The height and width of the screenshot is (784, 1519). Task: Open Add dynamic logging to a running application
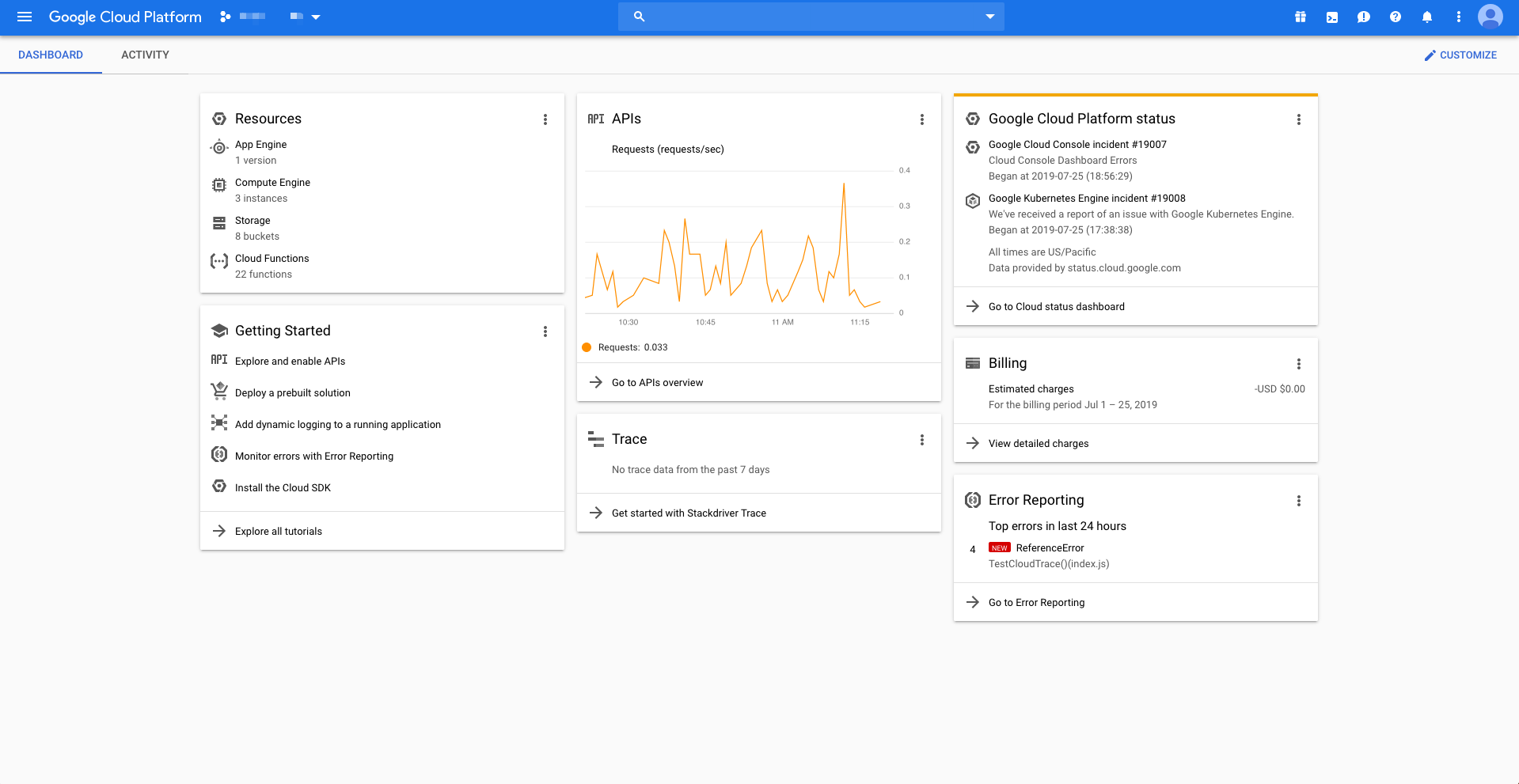click(x=338, y=425)
